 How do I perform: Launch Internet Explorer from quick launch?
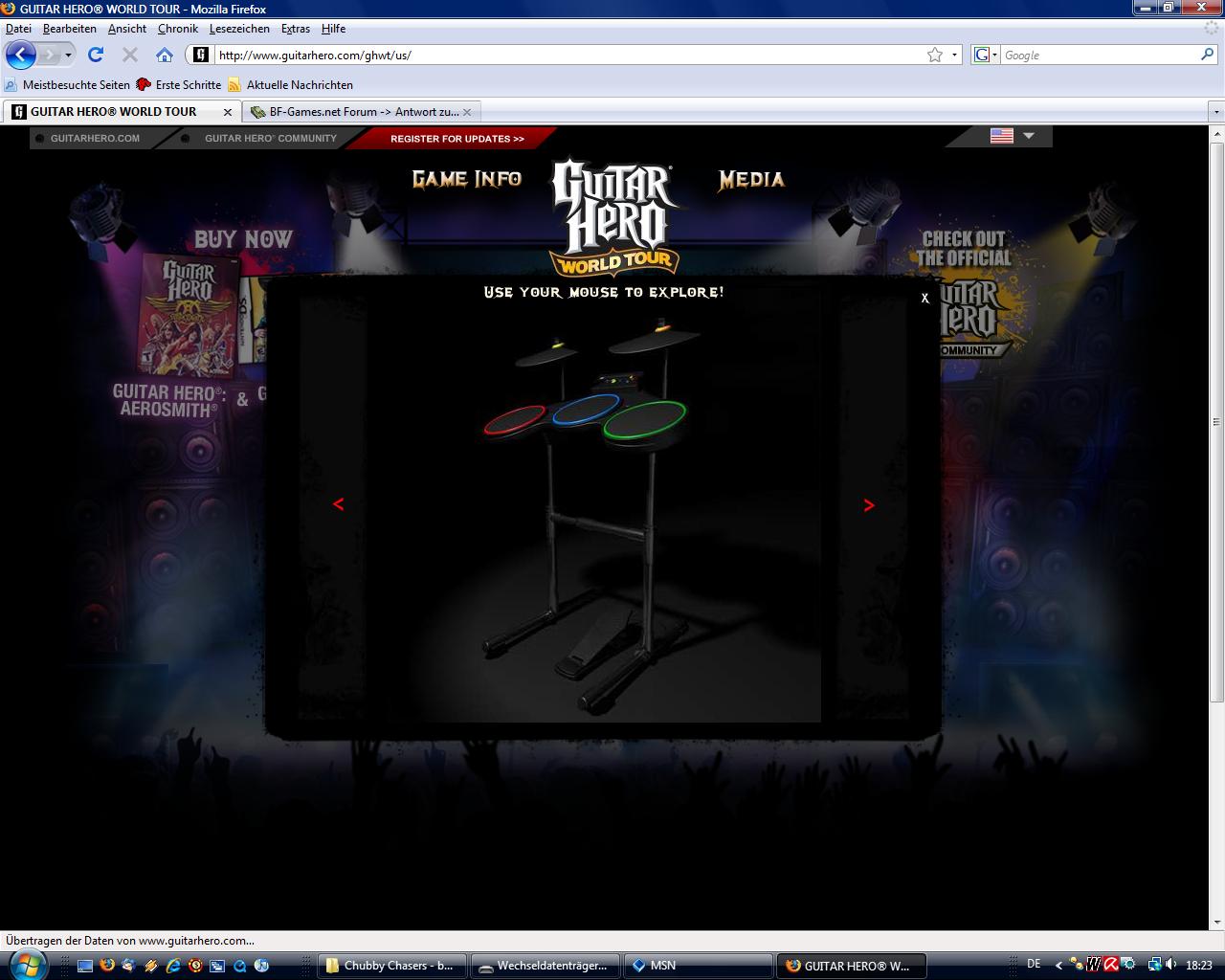click(173, 966)
